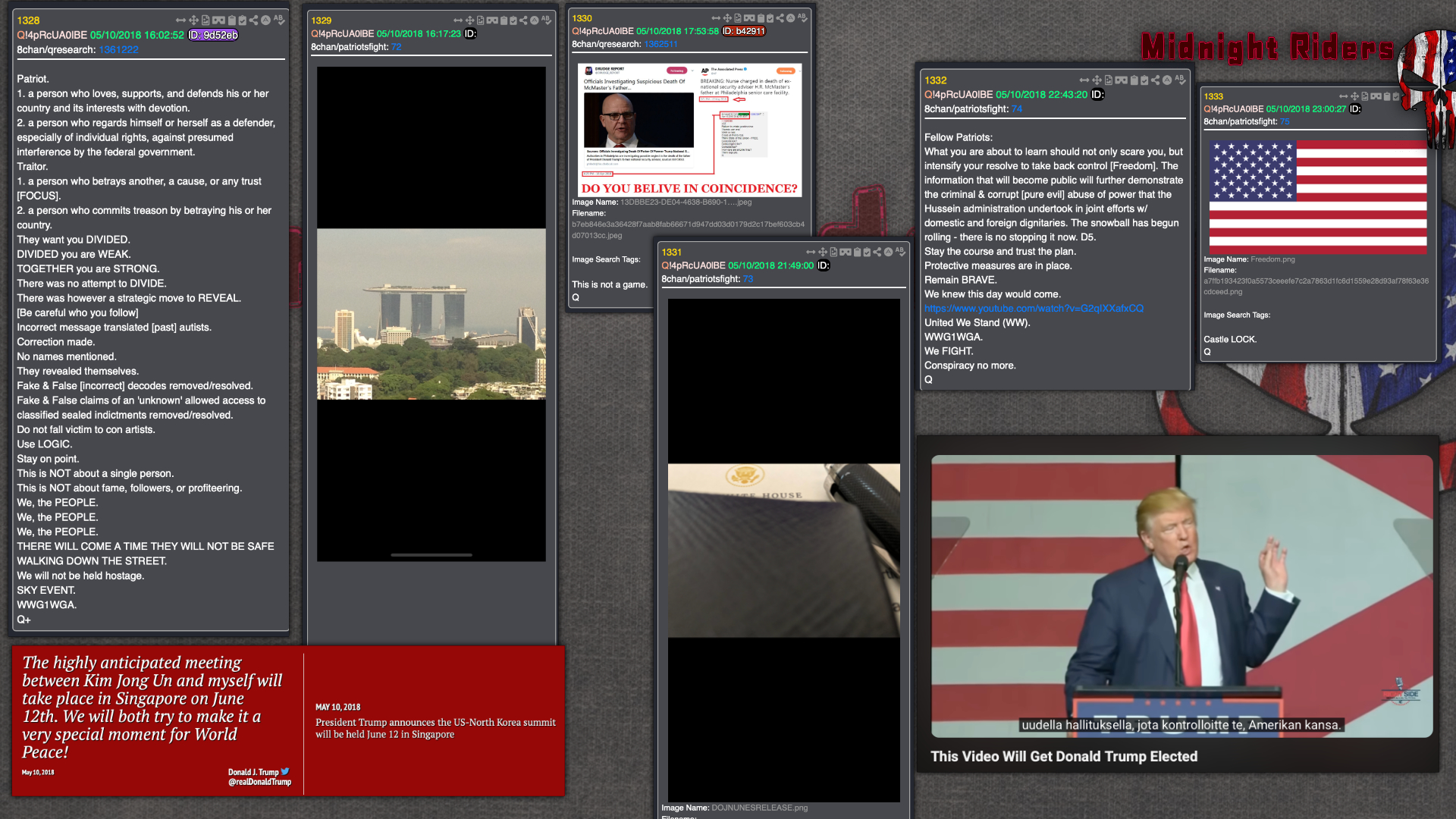Click 'This Video Will Get Donald Trump Elected' title

pyautogui.click(x=1064, y=757)
